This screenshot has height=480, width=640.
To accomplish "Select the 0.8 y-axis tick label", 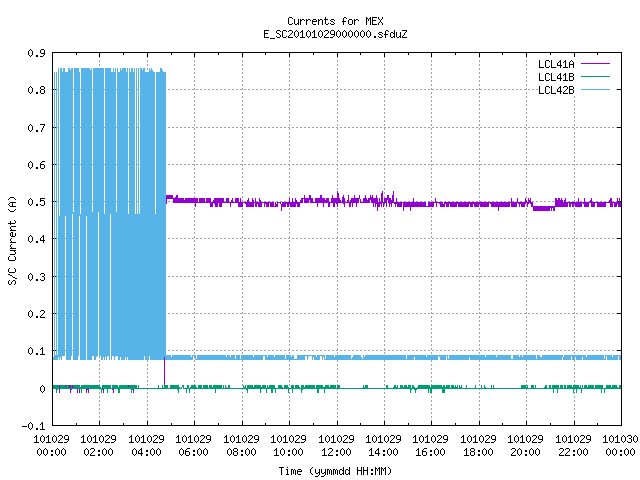I will [x=36, y=90].
